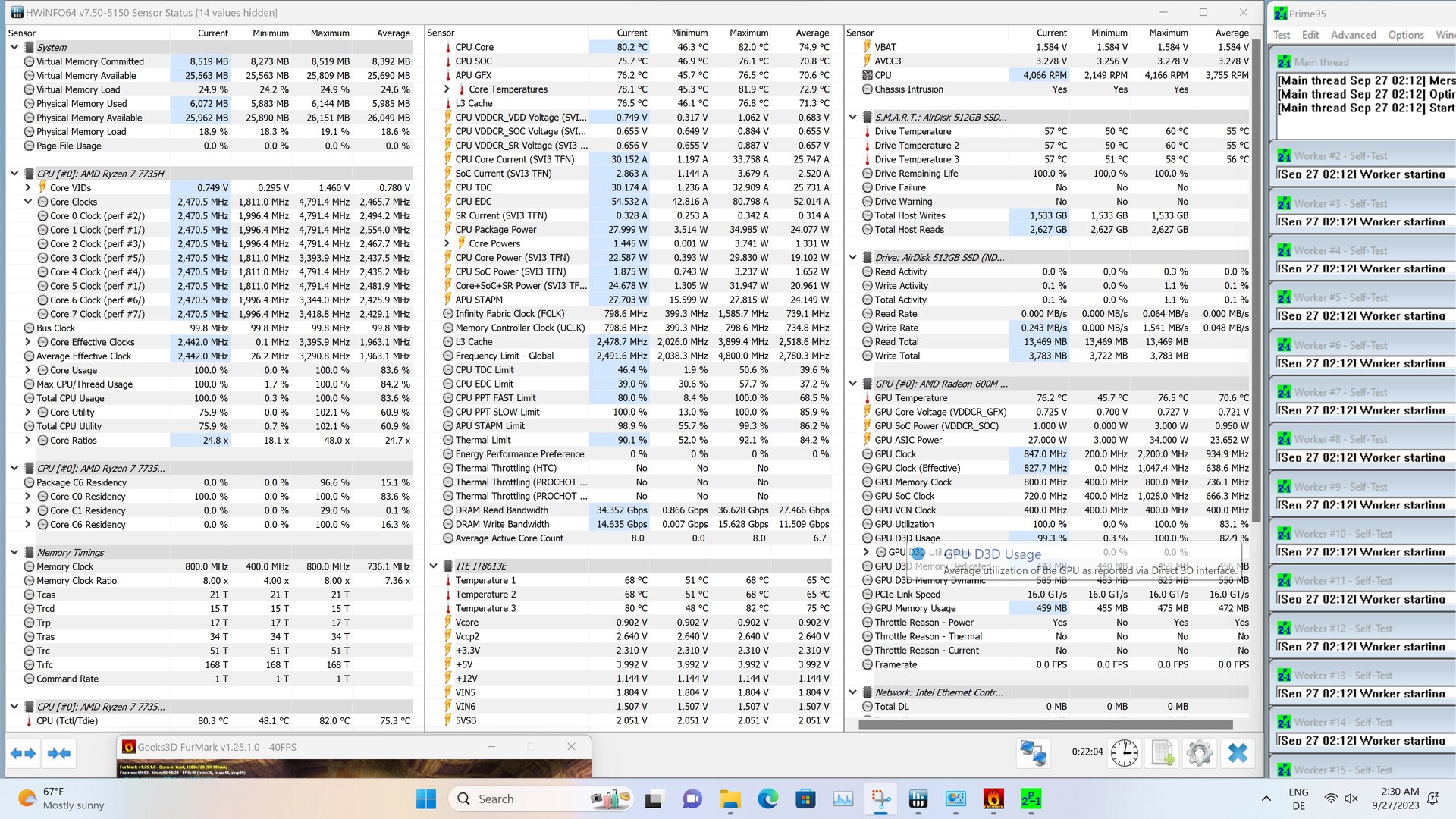This screenshot has height=819, width=1456.
Task: Open the Edit menu in Prime95
Action: click(1310, 35)
